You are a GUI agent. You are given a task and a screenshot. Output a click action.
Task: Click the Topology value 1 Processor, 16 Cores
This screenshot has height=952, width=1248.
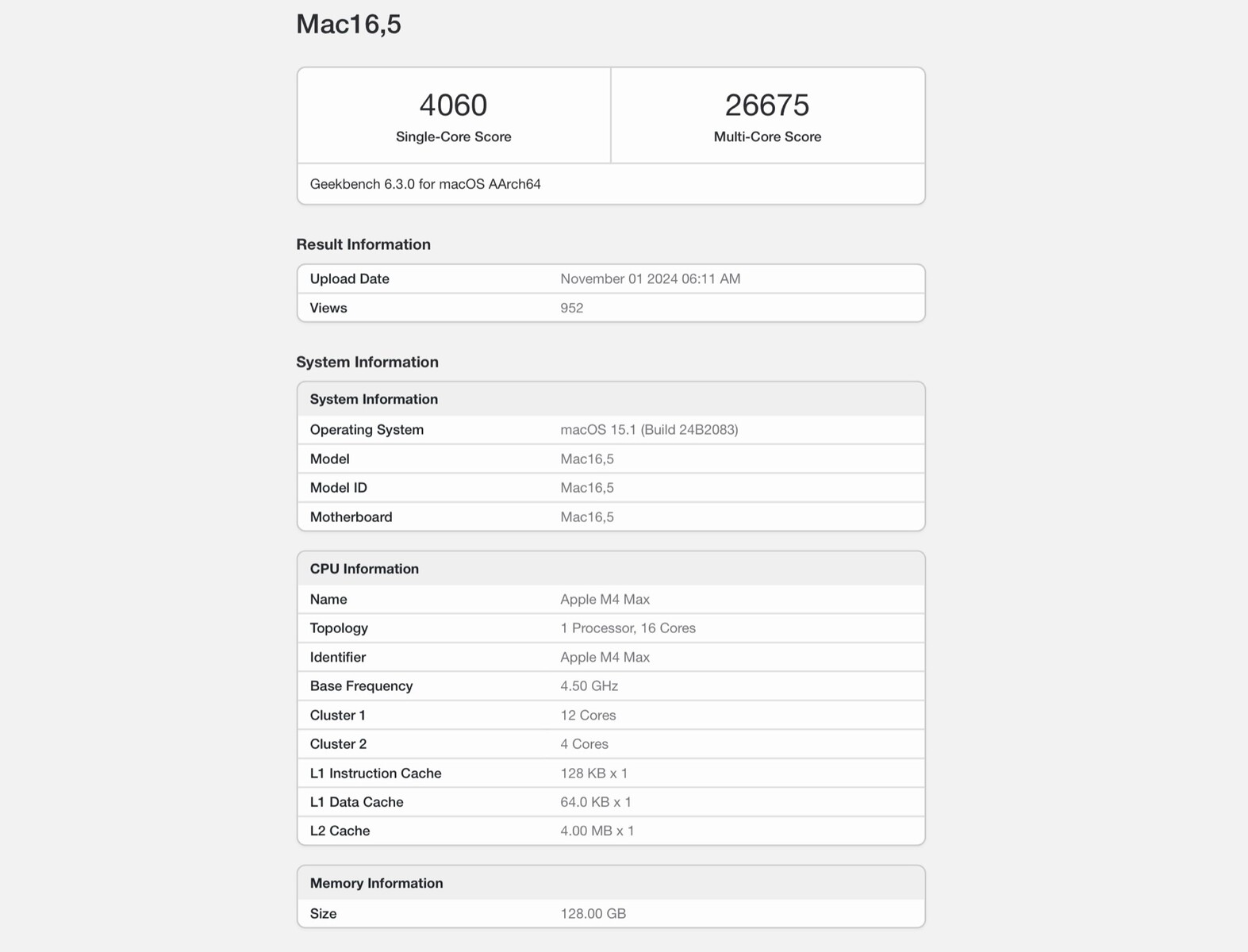coord(628,628)
